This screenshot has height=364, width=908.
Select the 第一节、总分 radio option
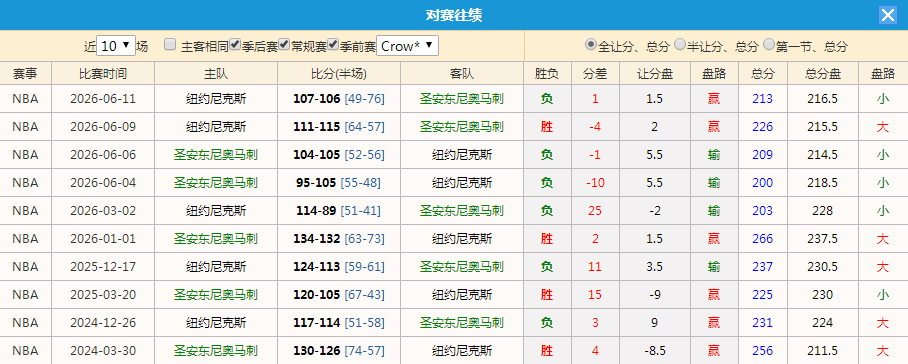point(769,44)
